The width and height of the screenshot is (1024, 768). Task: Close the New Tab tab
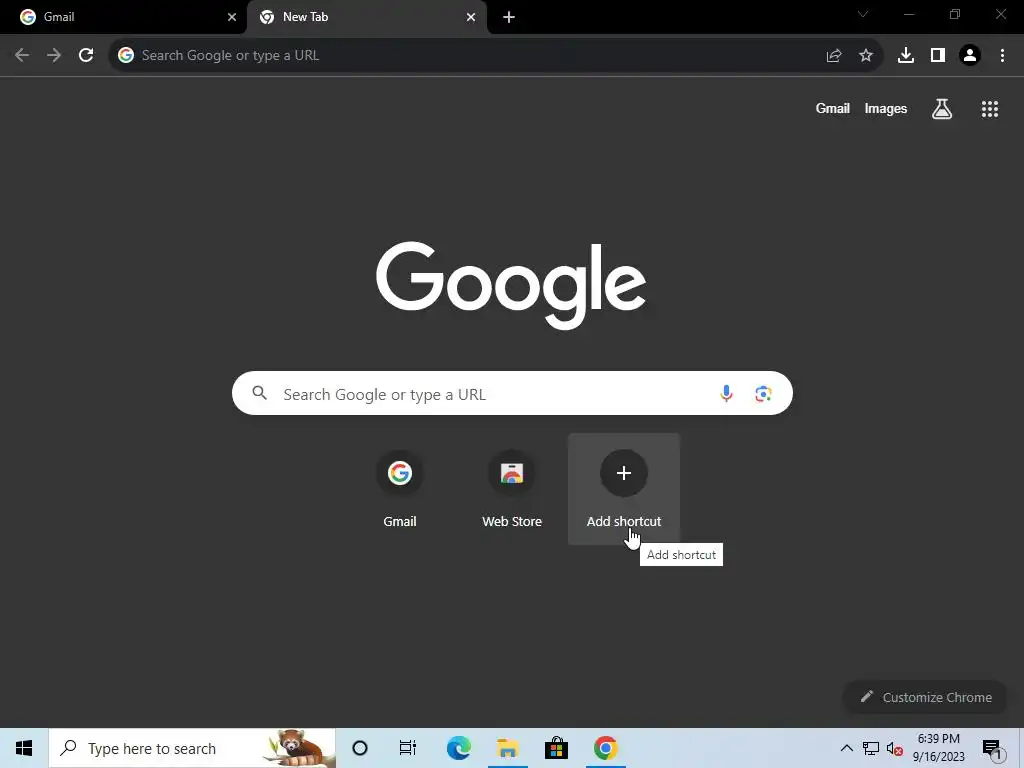[471, 17]
